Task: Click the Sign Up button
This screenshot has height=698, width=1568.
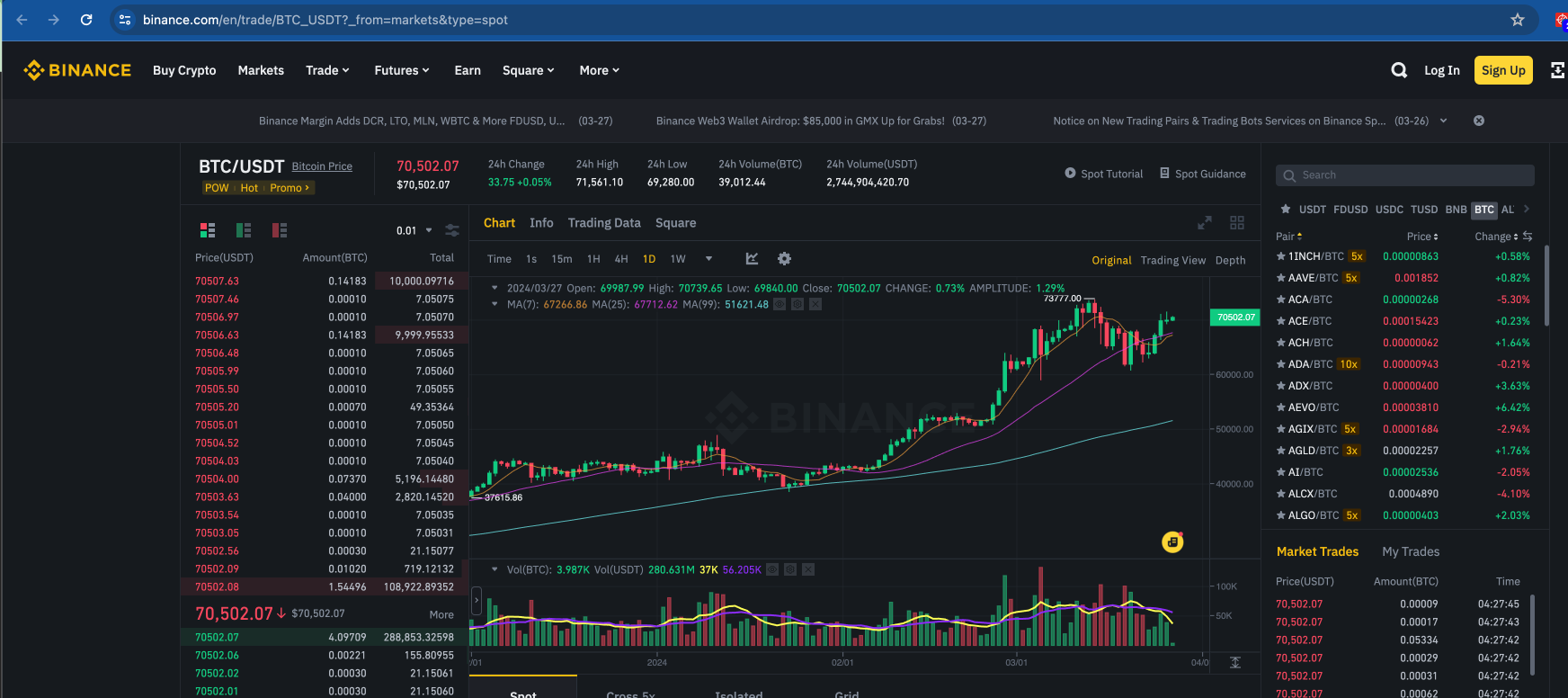Action: [1503, 70]
